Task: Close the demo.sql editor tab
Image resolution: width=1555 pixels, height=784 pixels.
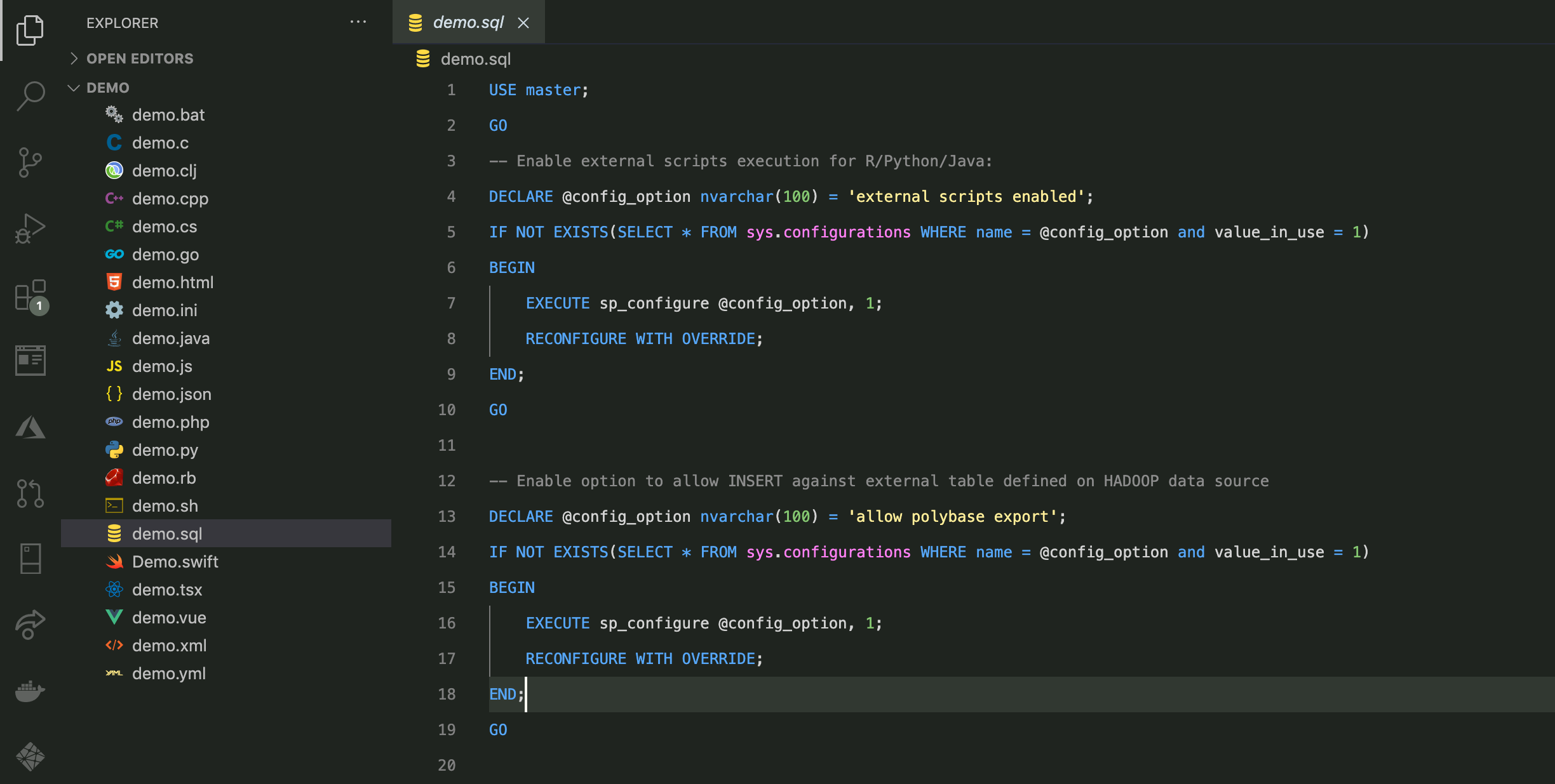Action: tap(523, 22)
